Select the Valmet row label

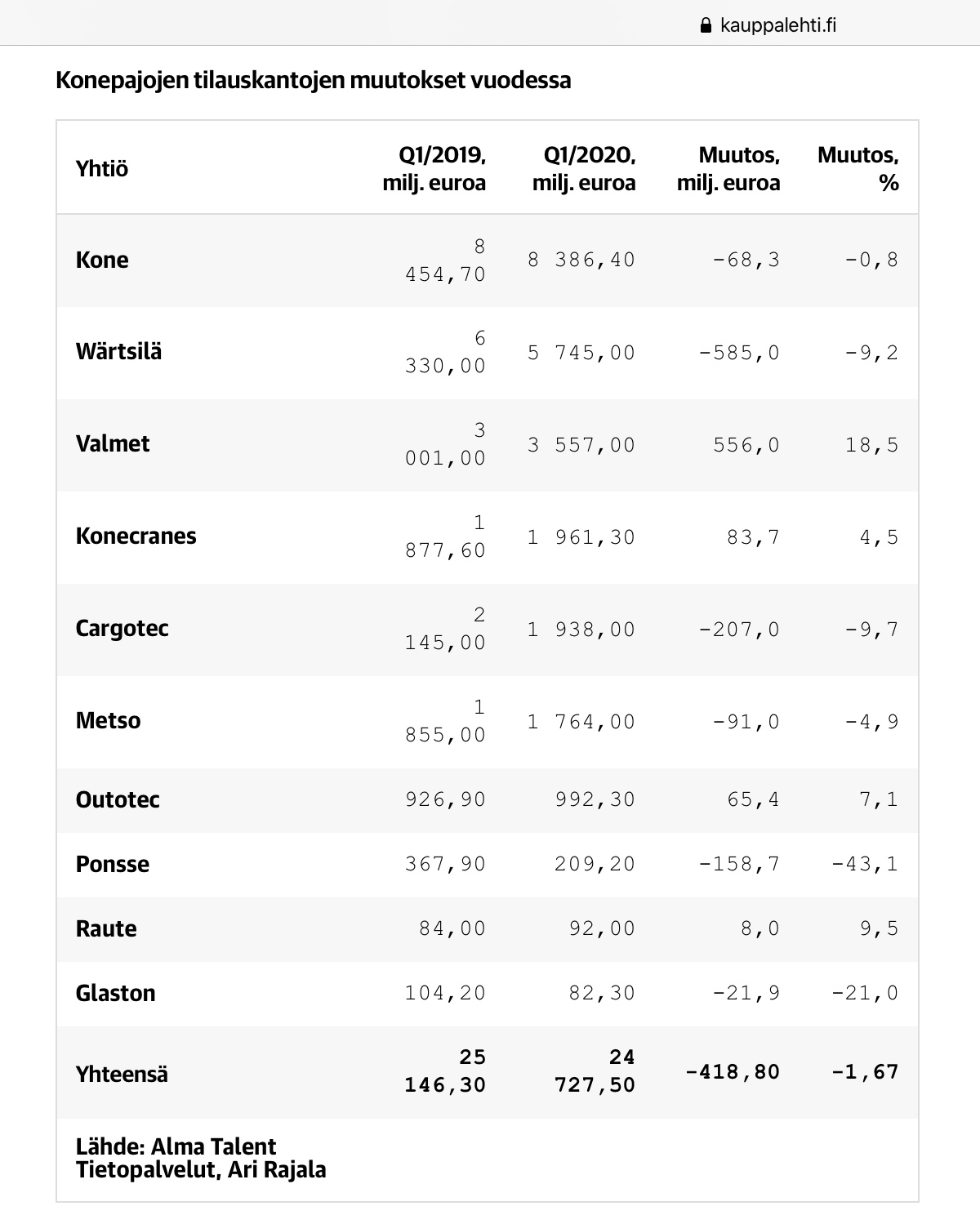[113, 444]
